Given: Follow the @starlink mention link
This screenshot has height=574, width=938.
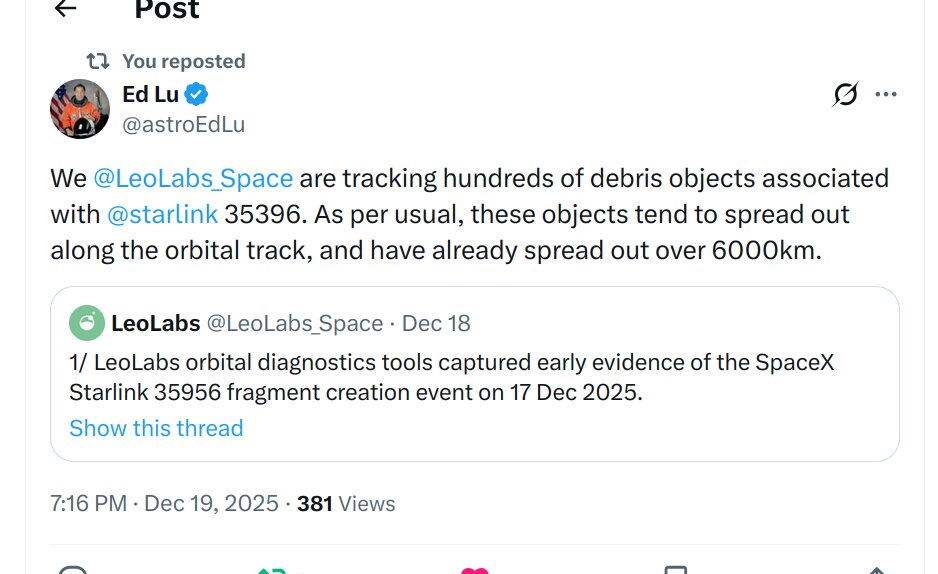Looking at the screenshot, I should coord(161,214).
